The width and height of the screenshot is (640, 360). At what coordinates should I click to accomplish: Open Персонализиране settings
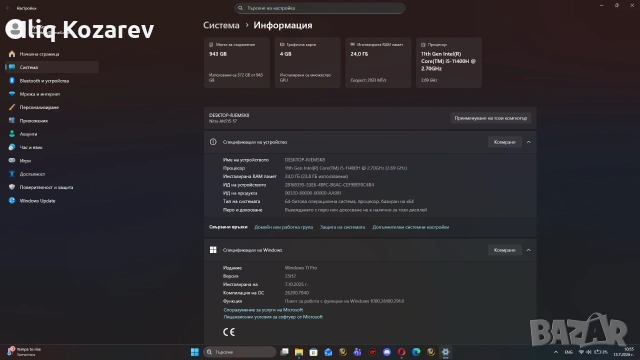tap(51, 107)
